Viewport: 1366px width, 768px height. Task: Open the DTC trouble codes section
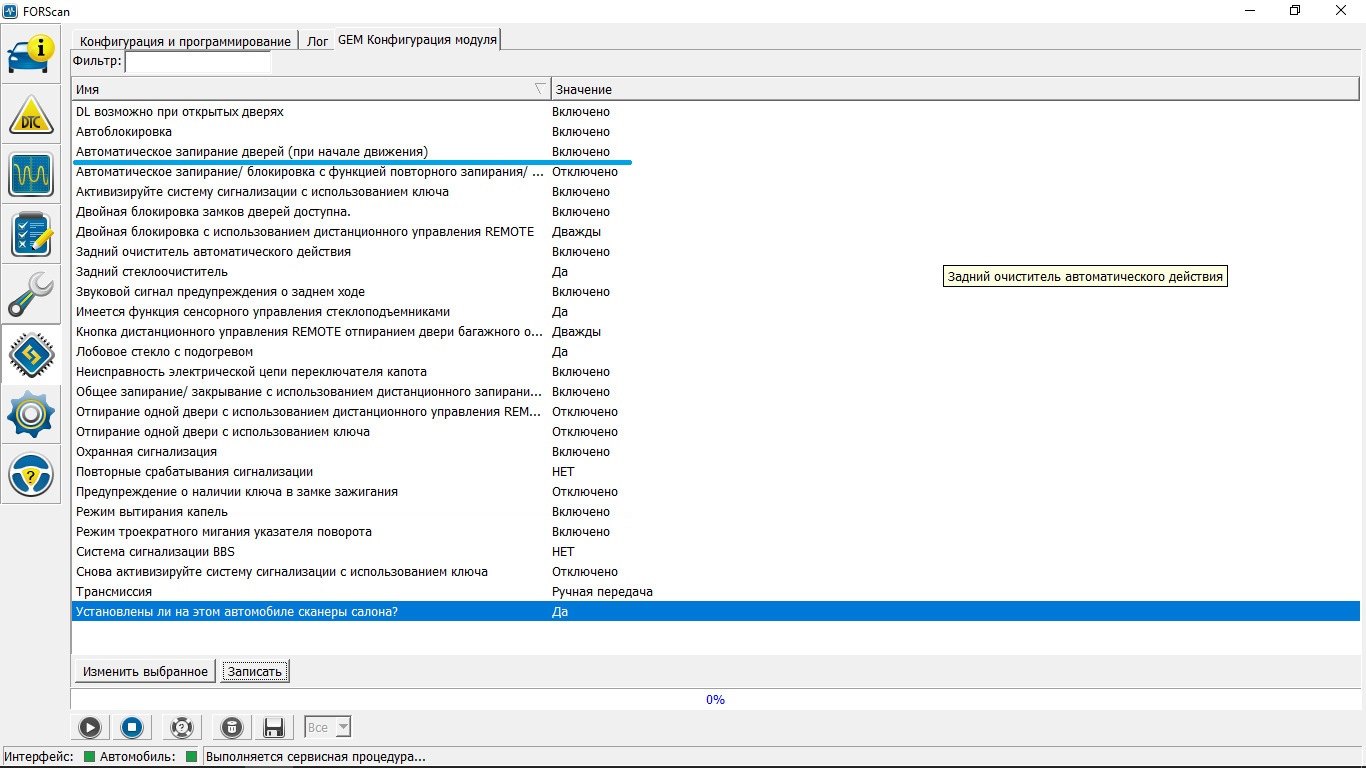pos(31,115)
